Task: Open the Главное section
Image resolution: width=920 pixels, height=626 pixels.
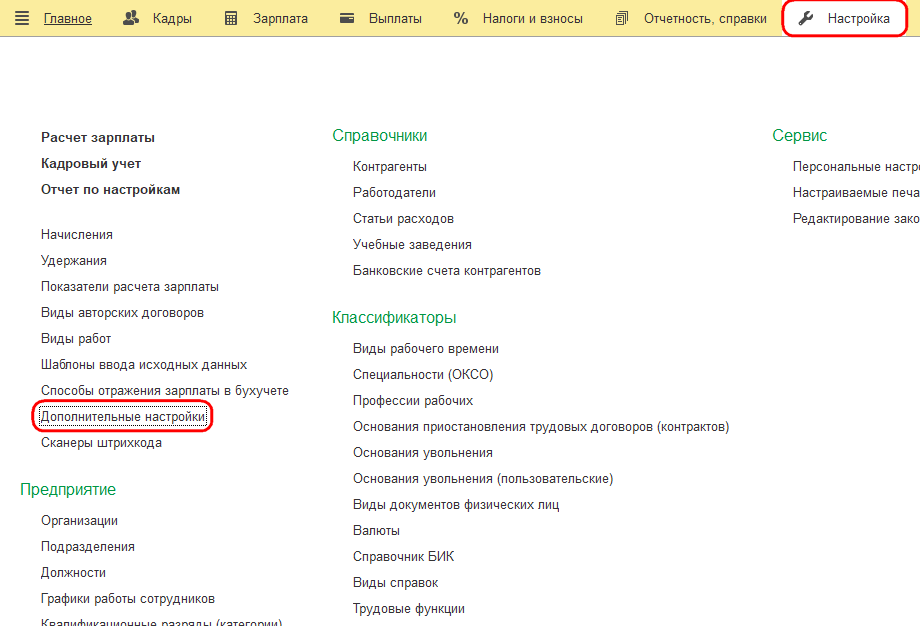Action: point(67,19)
